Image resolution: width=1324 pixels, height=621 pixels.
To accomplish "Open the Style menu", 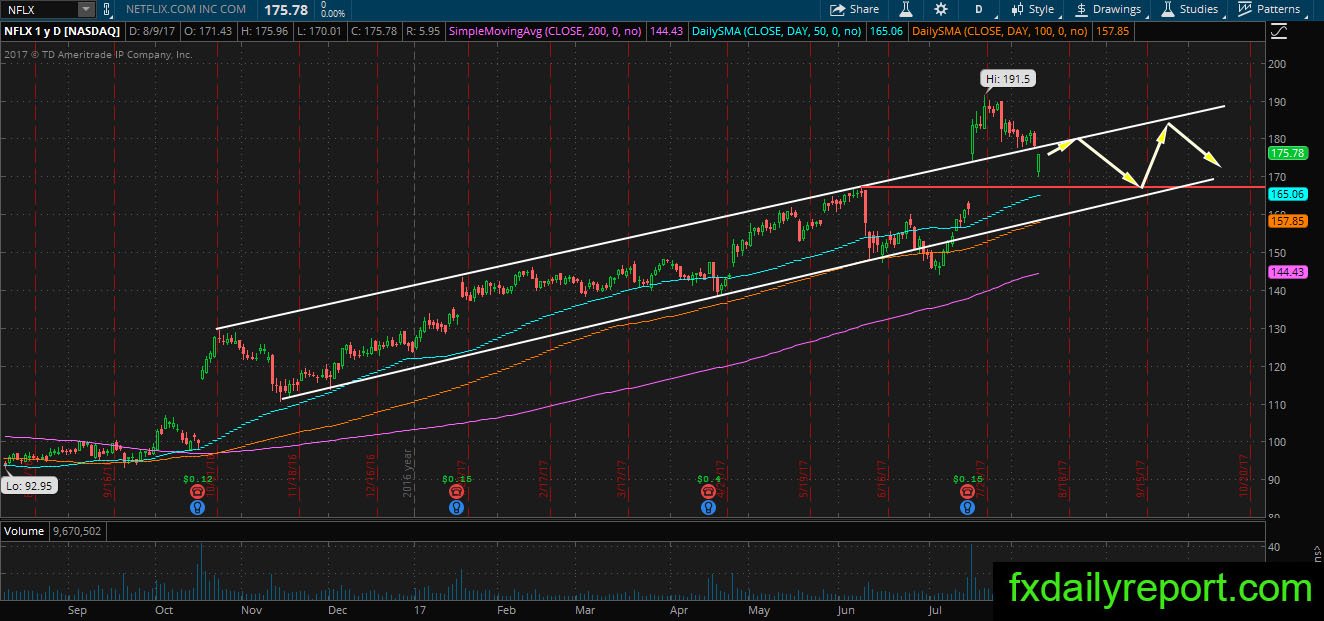I will [1031, 9].
